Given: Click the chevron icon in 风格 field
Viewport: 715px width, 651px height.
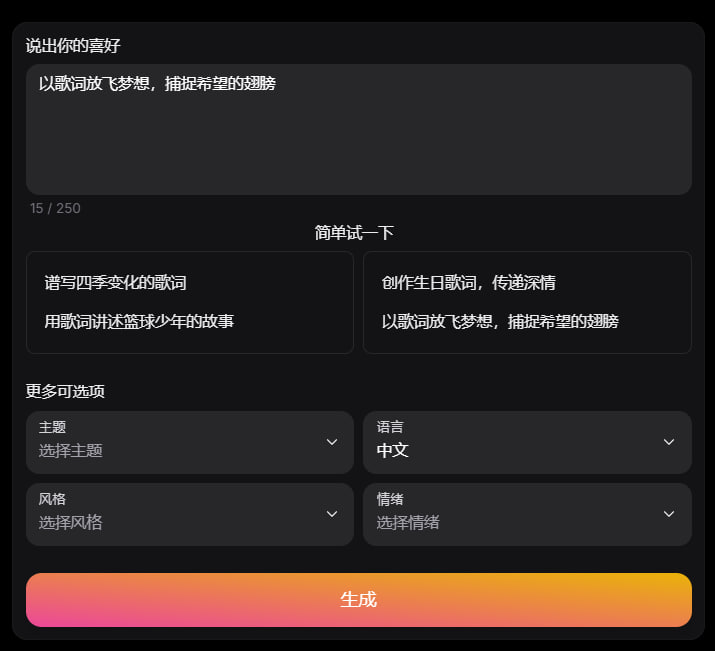Looking at the screenshot, I should pyautogui.click(x=332, y=514).
